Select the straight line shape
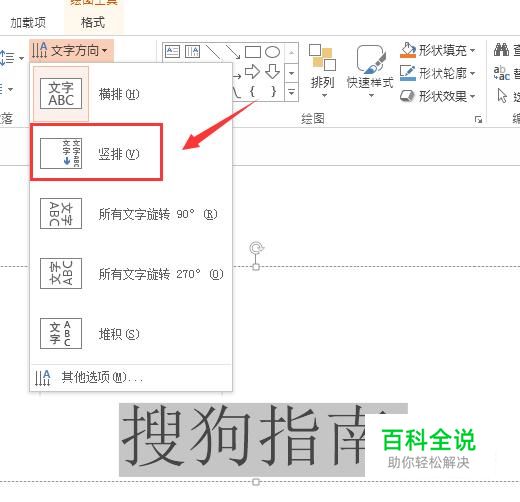Screen dimensions: 520x502 [212, 52]
